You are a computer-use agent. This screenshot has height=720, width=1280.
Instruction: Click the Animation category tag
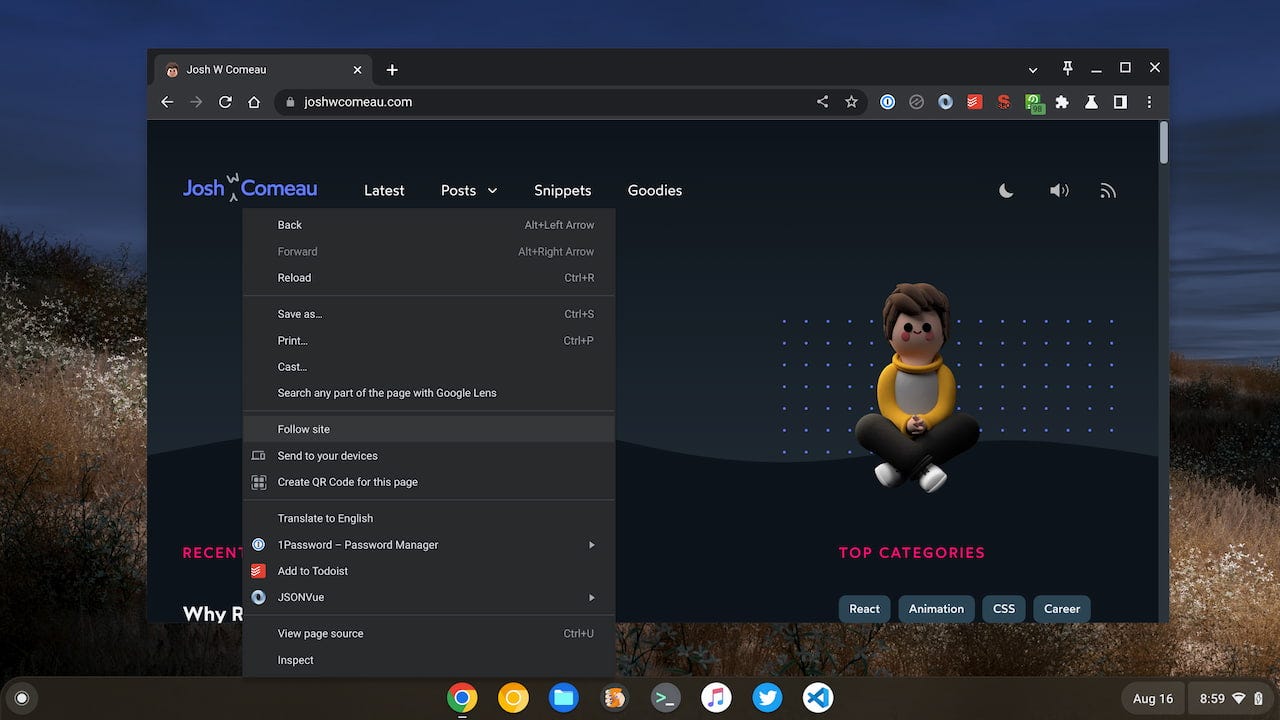tap(936, 608)
